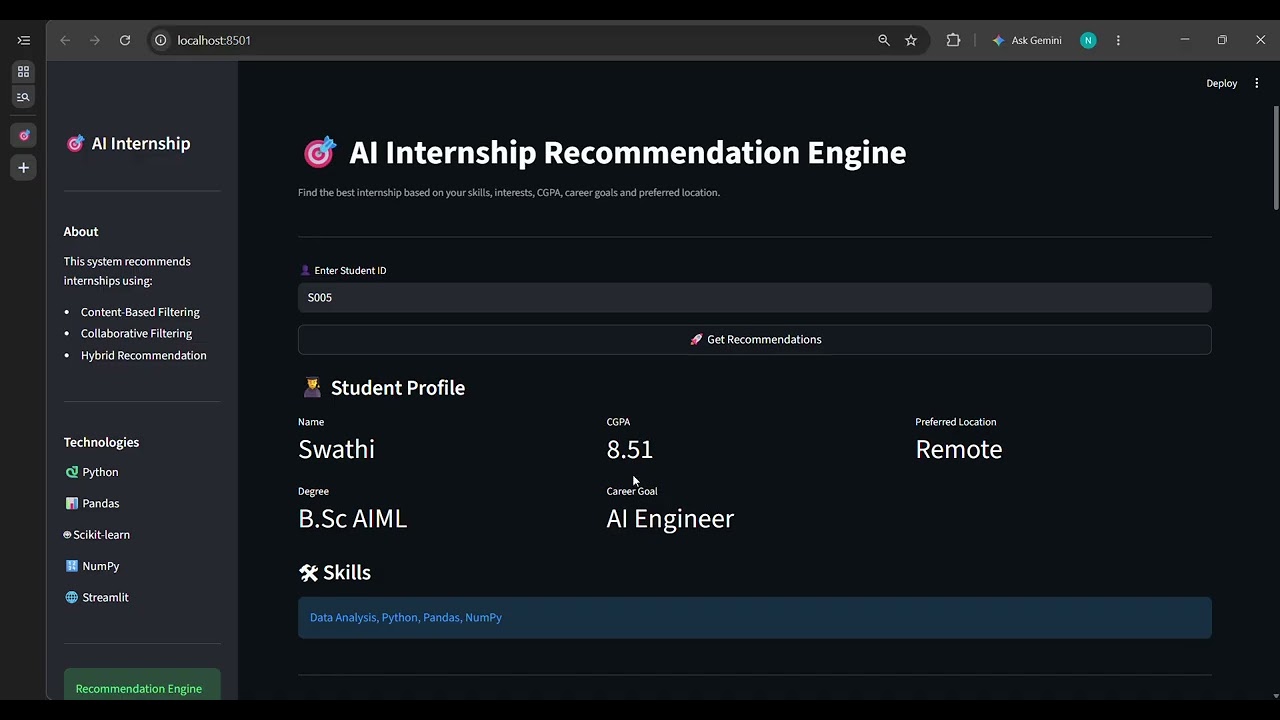Click the Get Recommendations button
Image resolution: width=1280 pixels, height=720 pixels.
754,339
